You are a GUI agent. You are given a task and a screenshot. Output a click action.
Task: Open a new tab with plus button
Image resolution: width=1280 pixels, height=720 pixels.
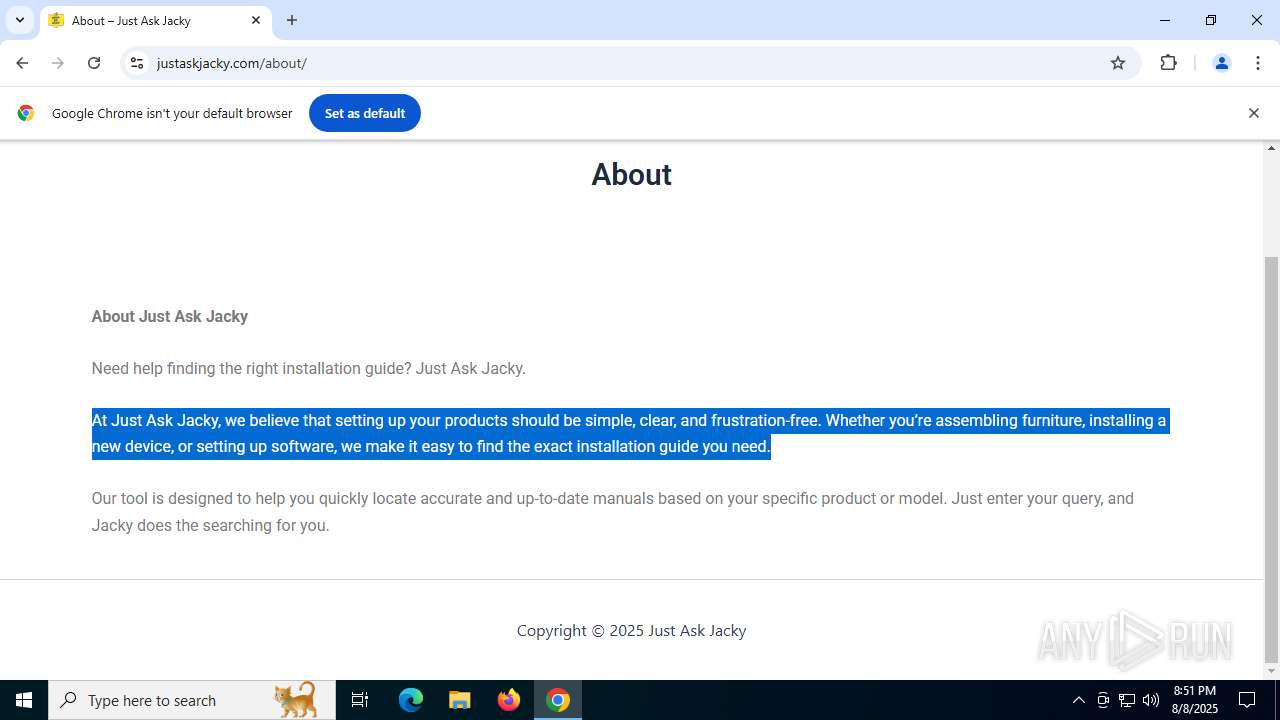coord(292,20)
